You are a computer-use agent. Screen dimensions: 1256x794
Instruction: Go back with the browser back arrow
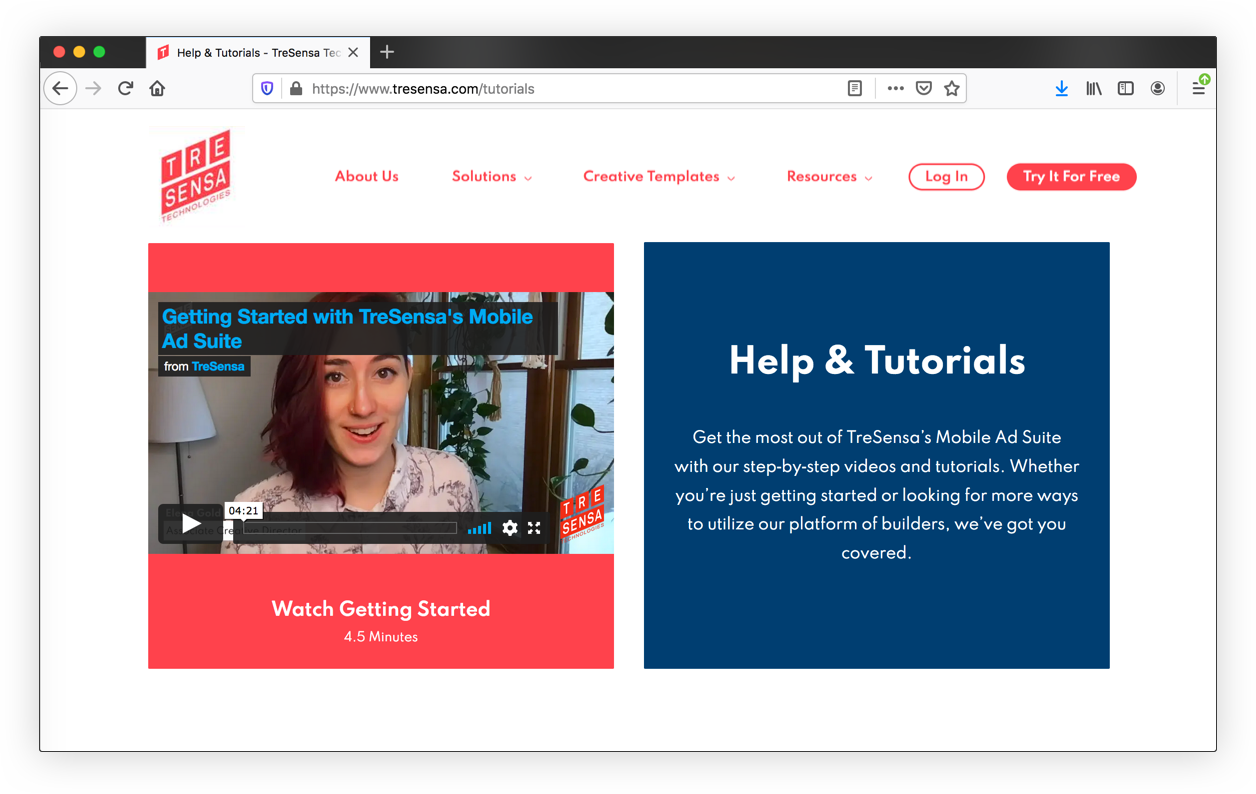(x=60, y=88)
